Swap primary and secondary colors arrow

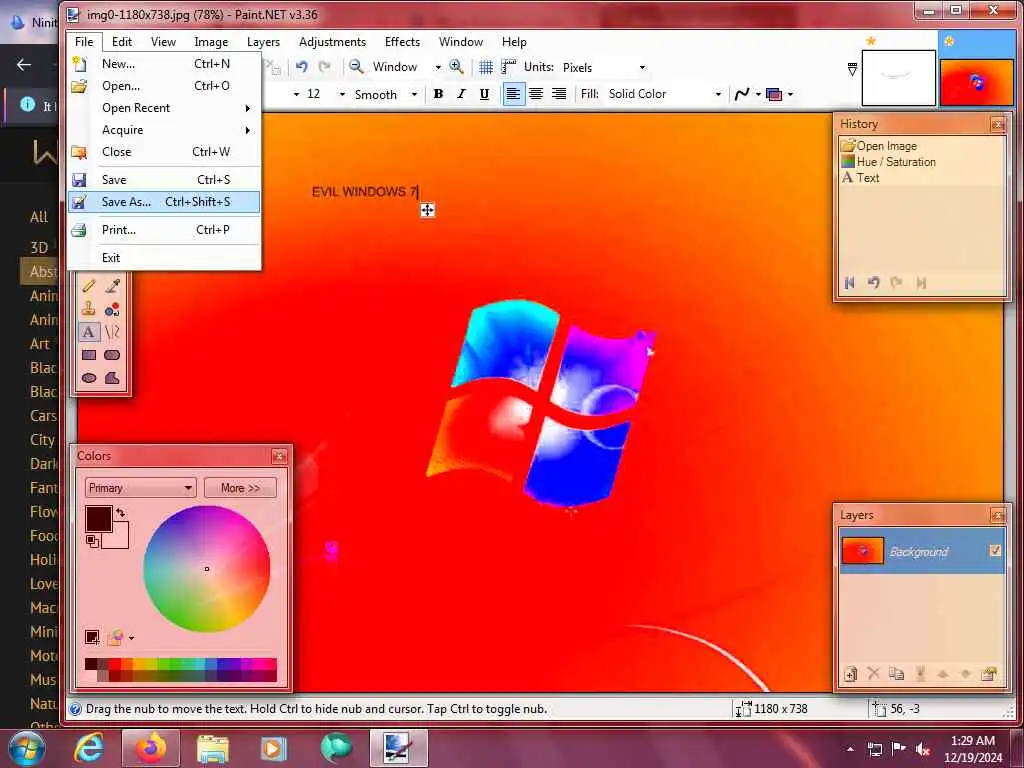point(121,513)
